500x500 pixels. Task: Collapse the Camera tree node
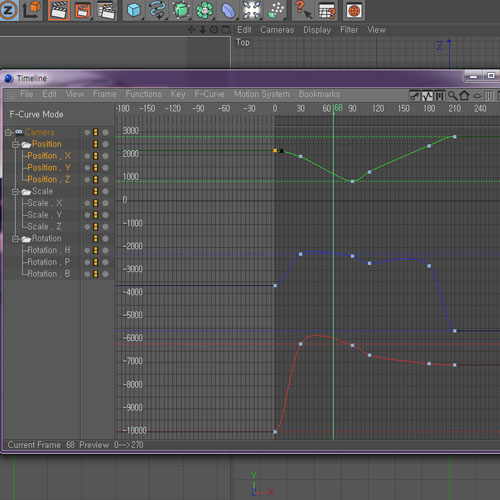tap(8, 132)
